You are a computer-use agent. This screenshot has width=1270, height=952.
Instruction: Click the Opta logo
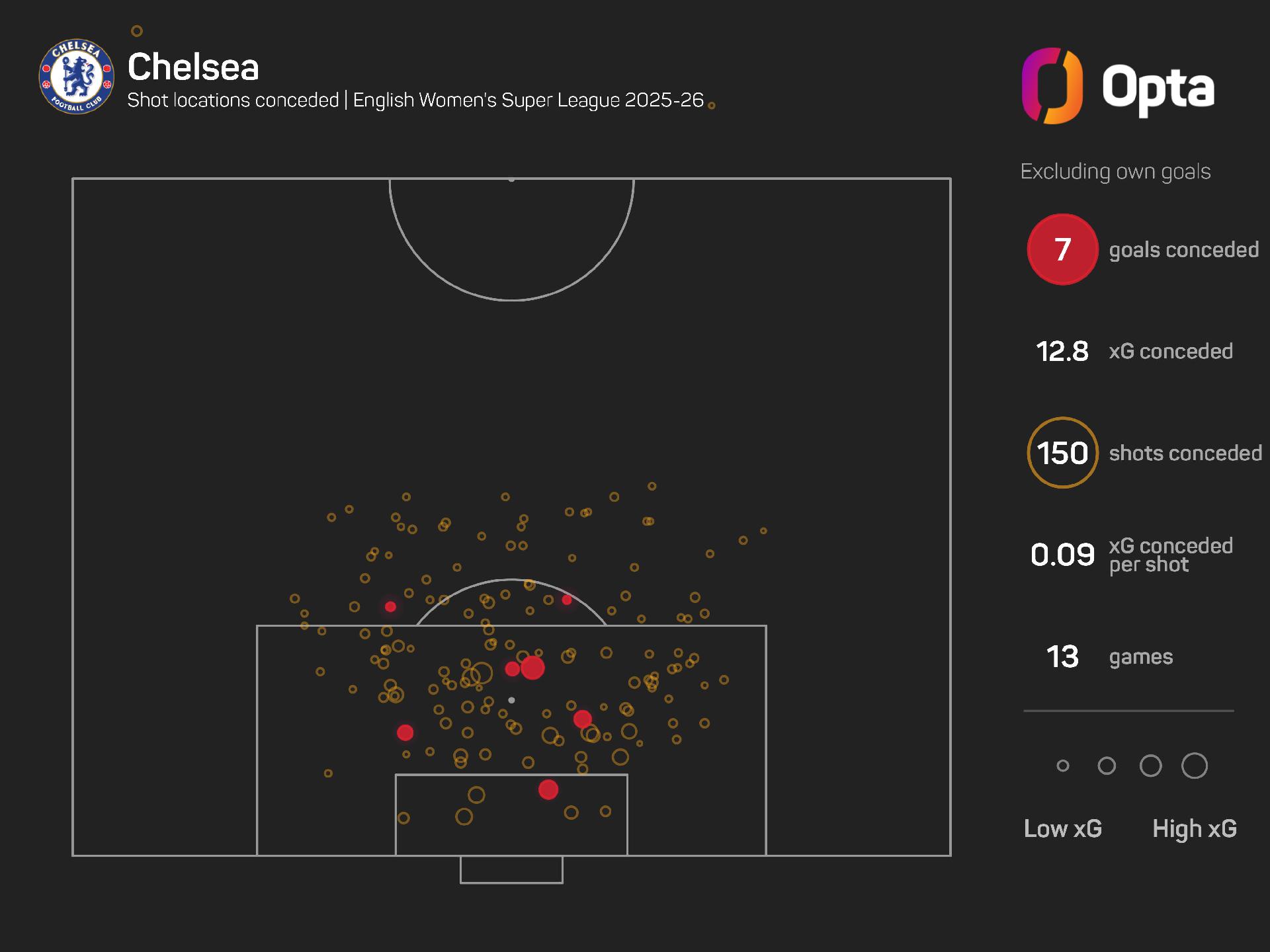coord(1119,86)
